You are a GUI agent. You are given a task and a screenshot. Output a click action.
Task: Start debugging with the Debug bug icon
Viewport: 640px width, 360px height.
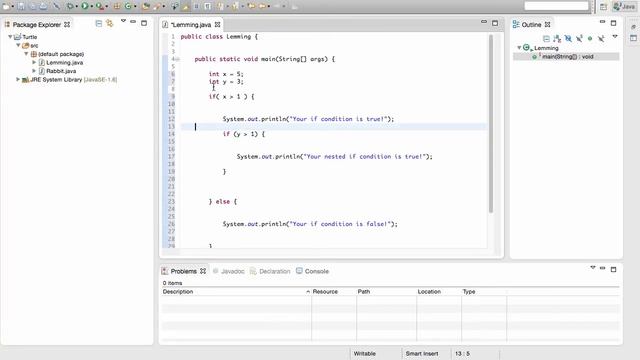coord(70,6)
